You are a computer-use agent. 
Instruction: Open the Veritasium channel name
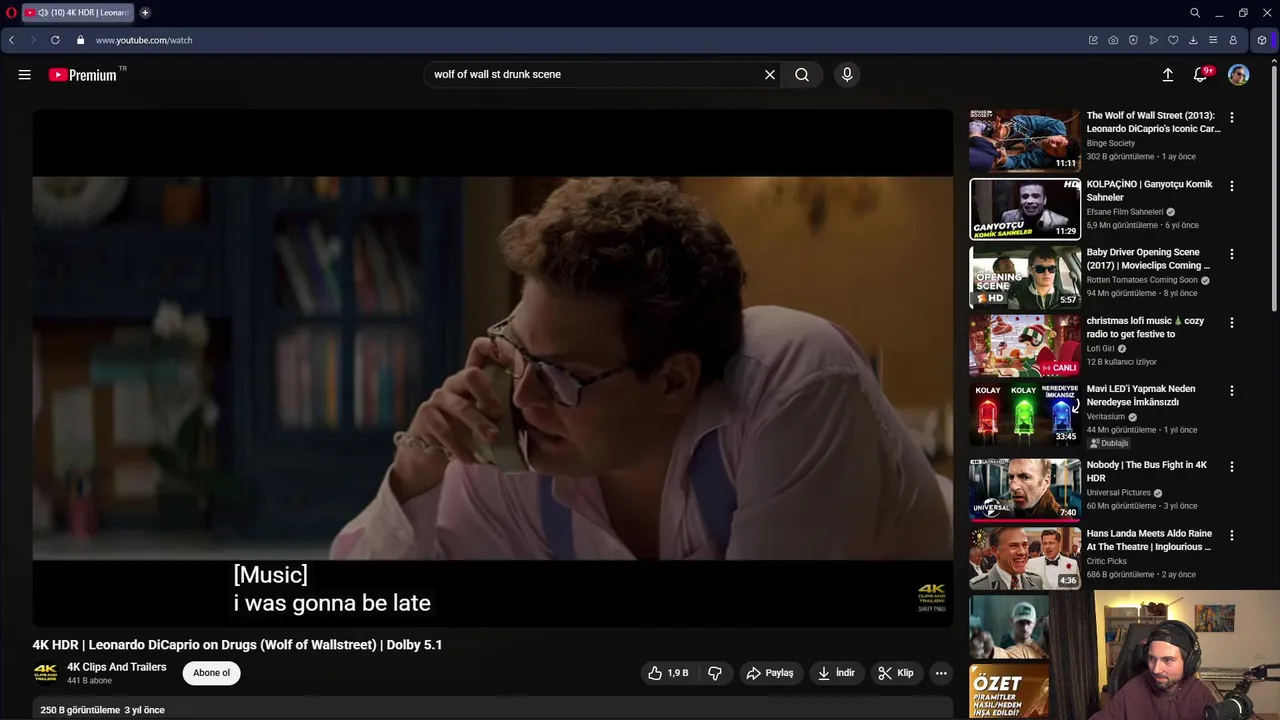pyautogui.click(x=1106, y=417)
